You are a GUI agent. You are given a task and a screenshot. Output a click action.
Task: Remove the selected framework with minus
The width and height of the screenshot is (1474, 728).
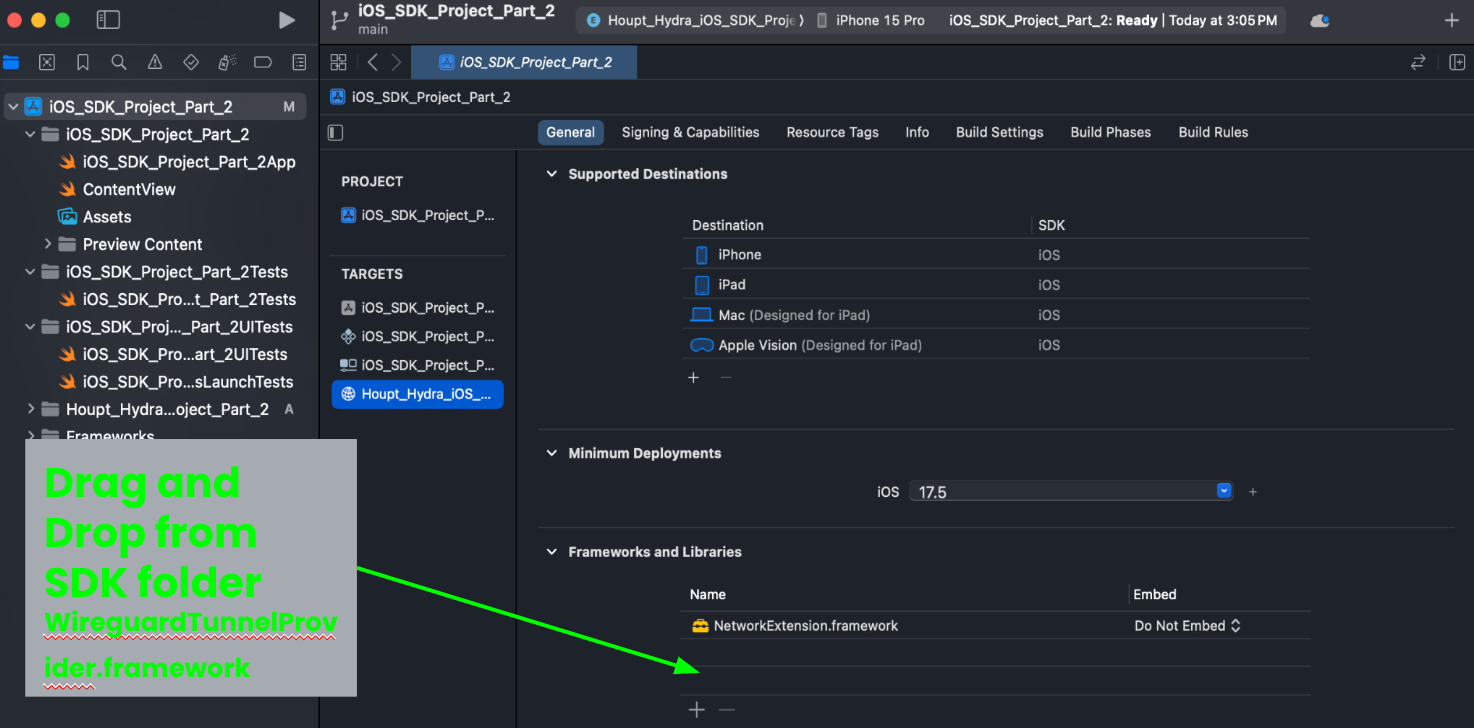(727, 710)
